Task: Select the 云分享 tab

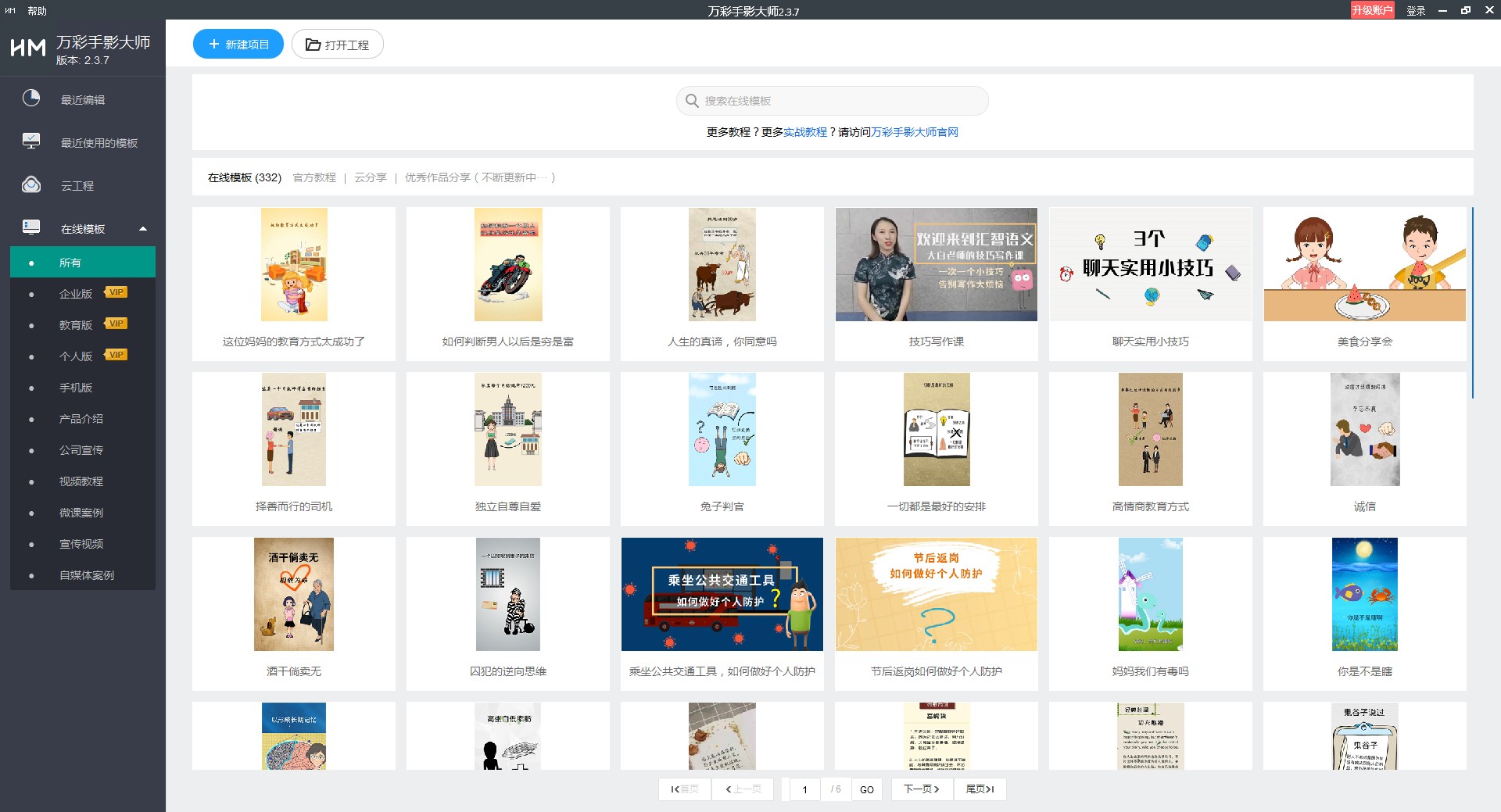Action: 371,177
